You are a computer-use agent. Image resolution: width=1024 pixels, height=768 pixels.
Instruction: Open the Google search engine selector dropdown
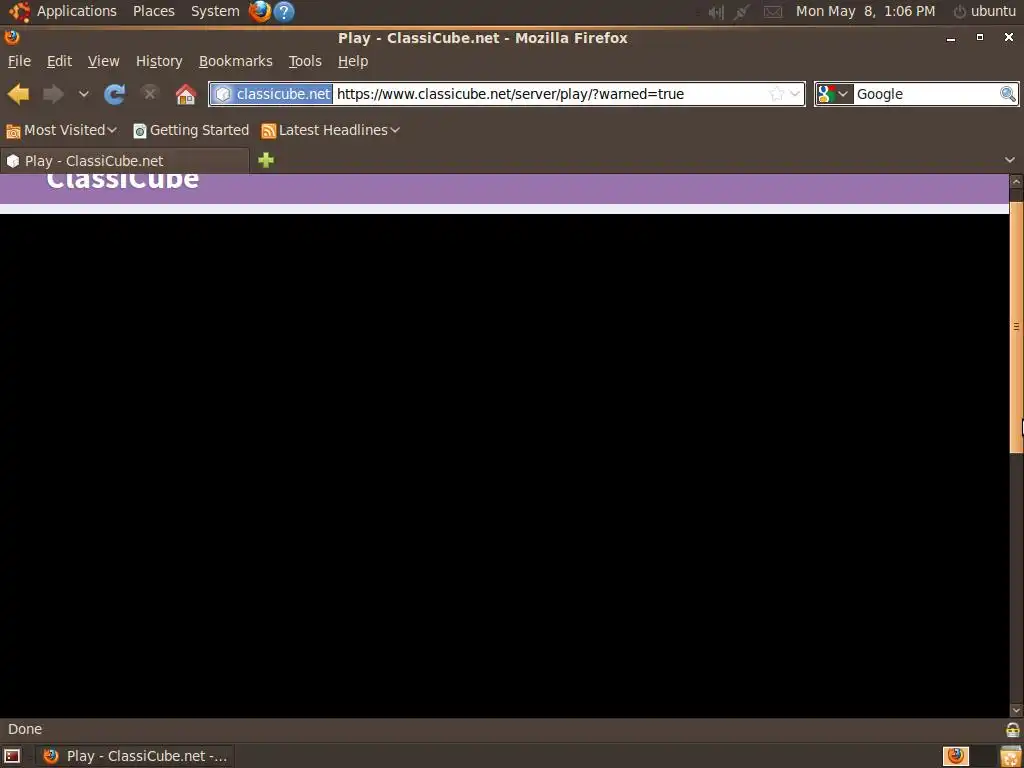click(835, 94)
